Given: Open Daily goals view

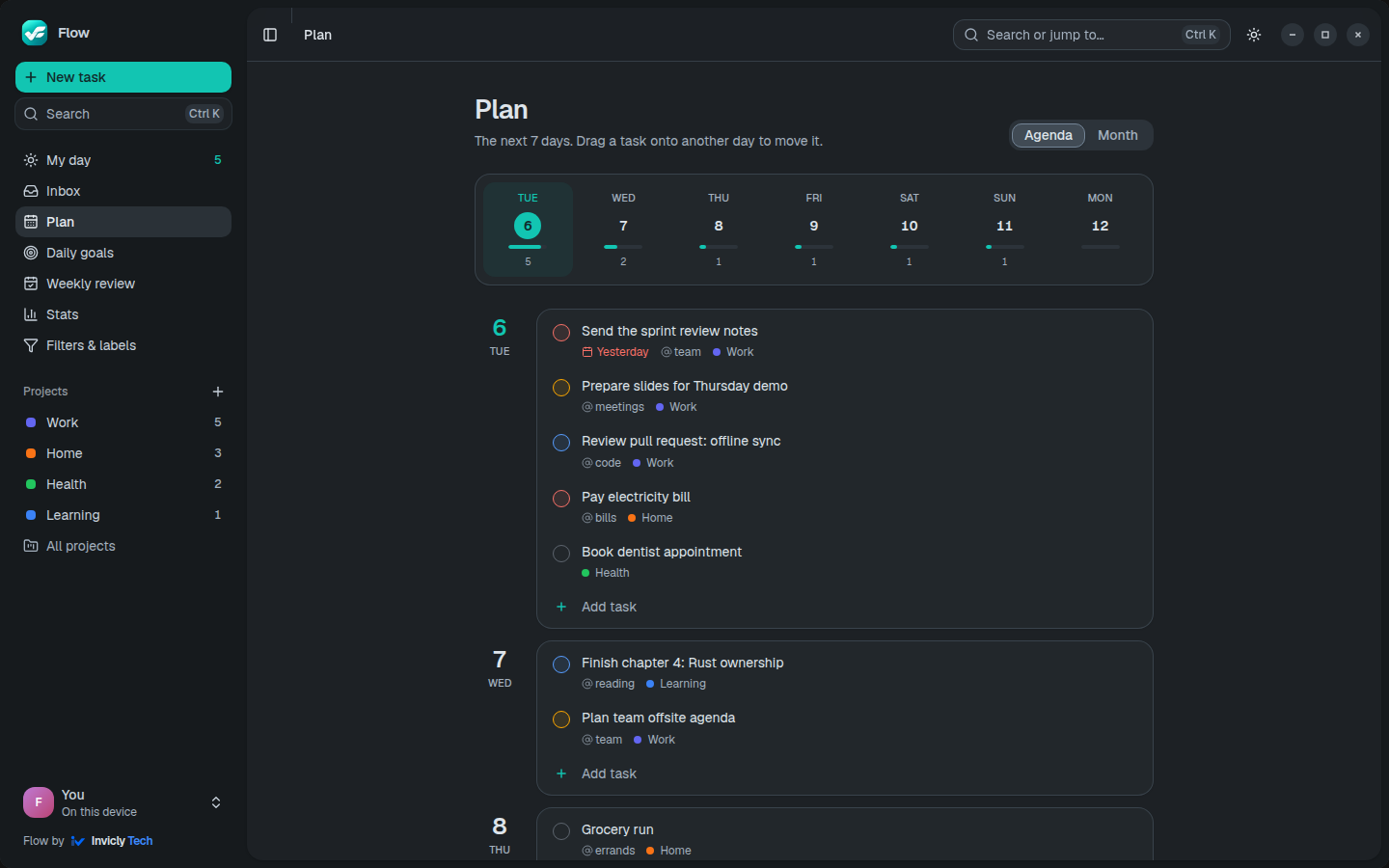Looking at the screenshot, I should (123, 253).
